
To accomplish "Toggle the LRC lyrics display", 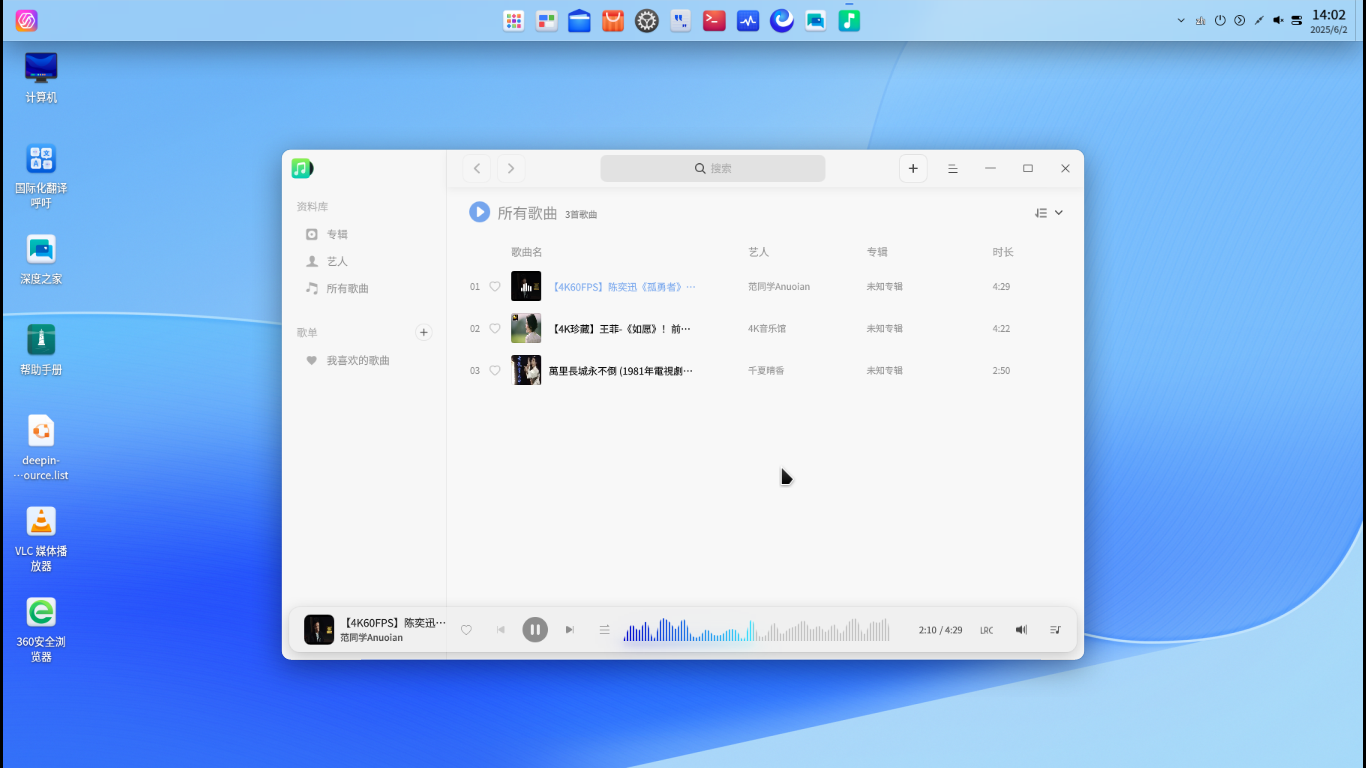I will tap(987, 631).
